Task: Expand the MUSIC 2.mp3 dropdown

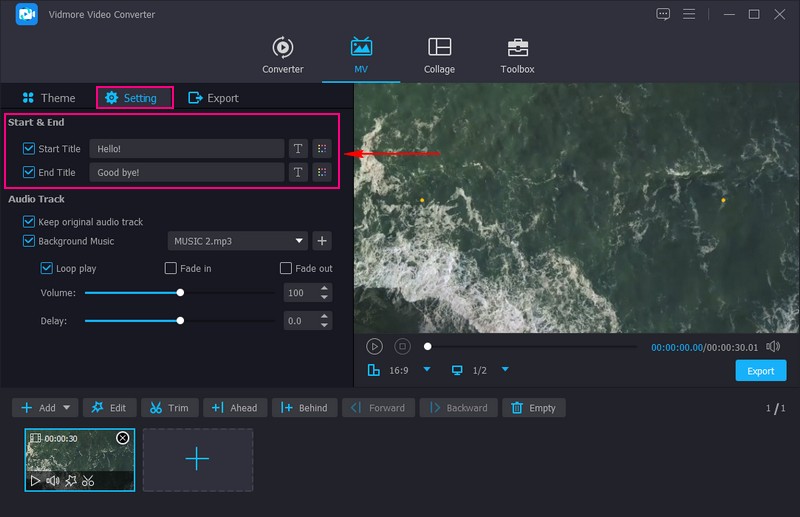Action: (x=299, y=241)
